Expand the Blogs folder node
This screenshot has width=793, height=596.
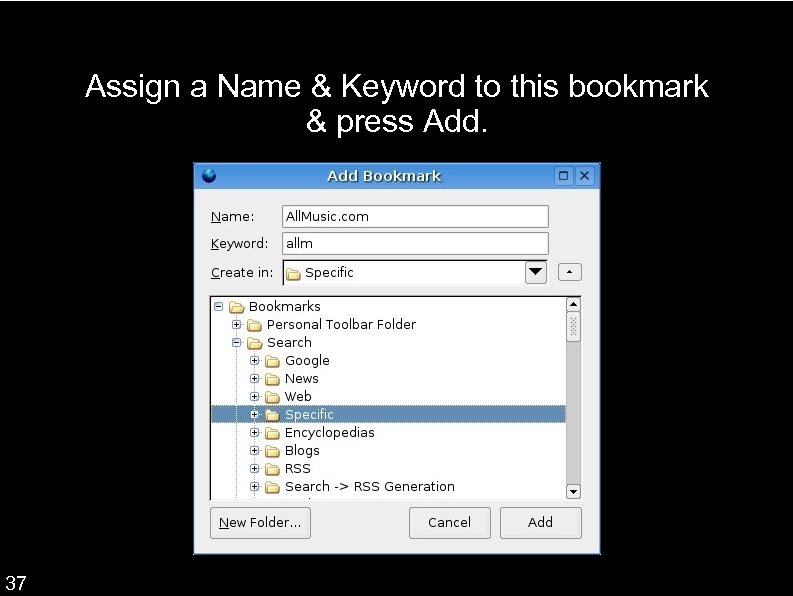(x=254, y=450)
